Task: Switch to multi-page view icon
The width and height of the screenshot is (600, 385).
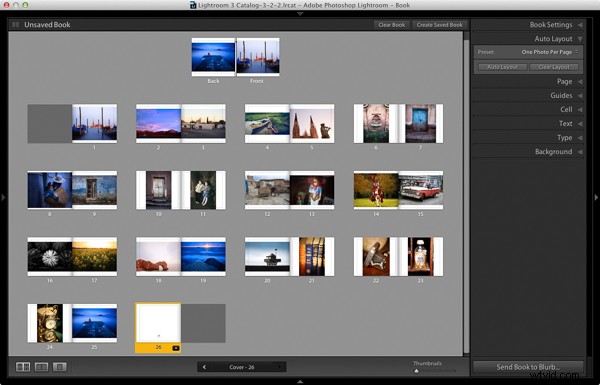Action: click(x=23, y=367)
